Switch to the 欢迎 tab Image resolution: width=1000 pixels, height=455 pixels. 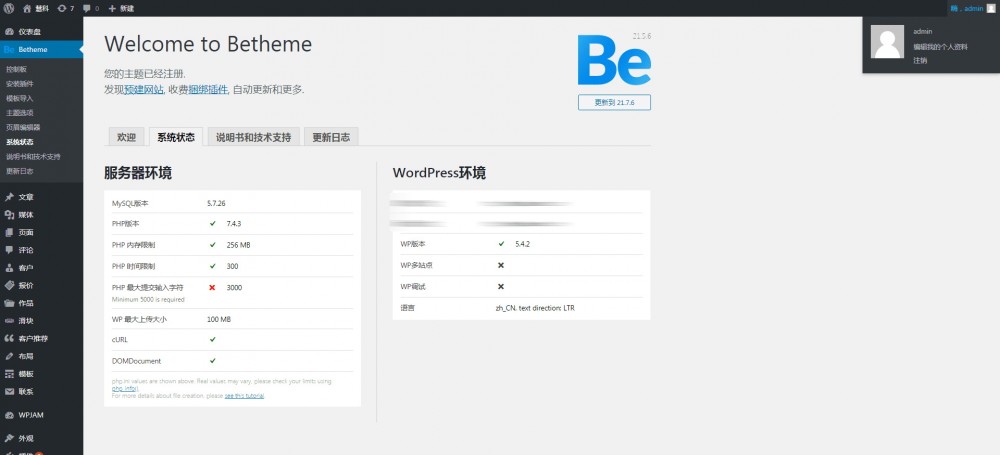click(126, 137)
